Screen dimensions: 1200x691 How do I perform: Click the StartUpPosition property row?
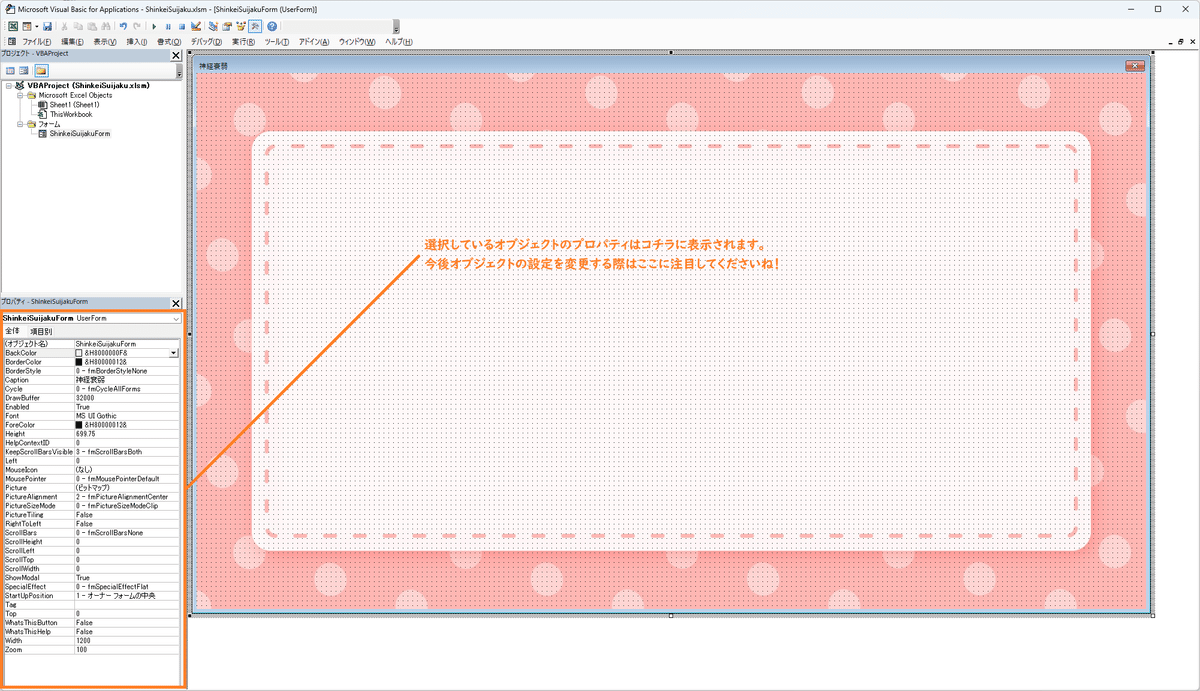(x=92, y=596)
